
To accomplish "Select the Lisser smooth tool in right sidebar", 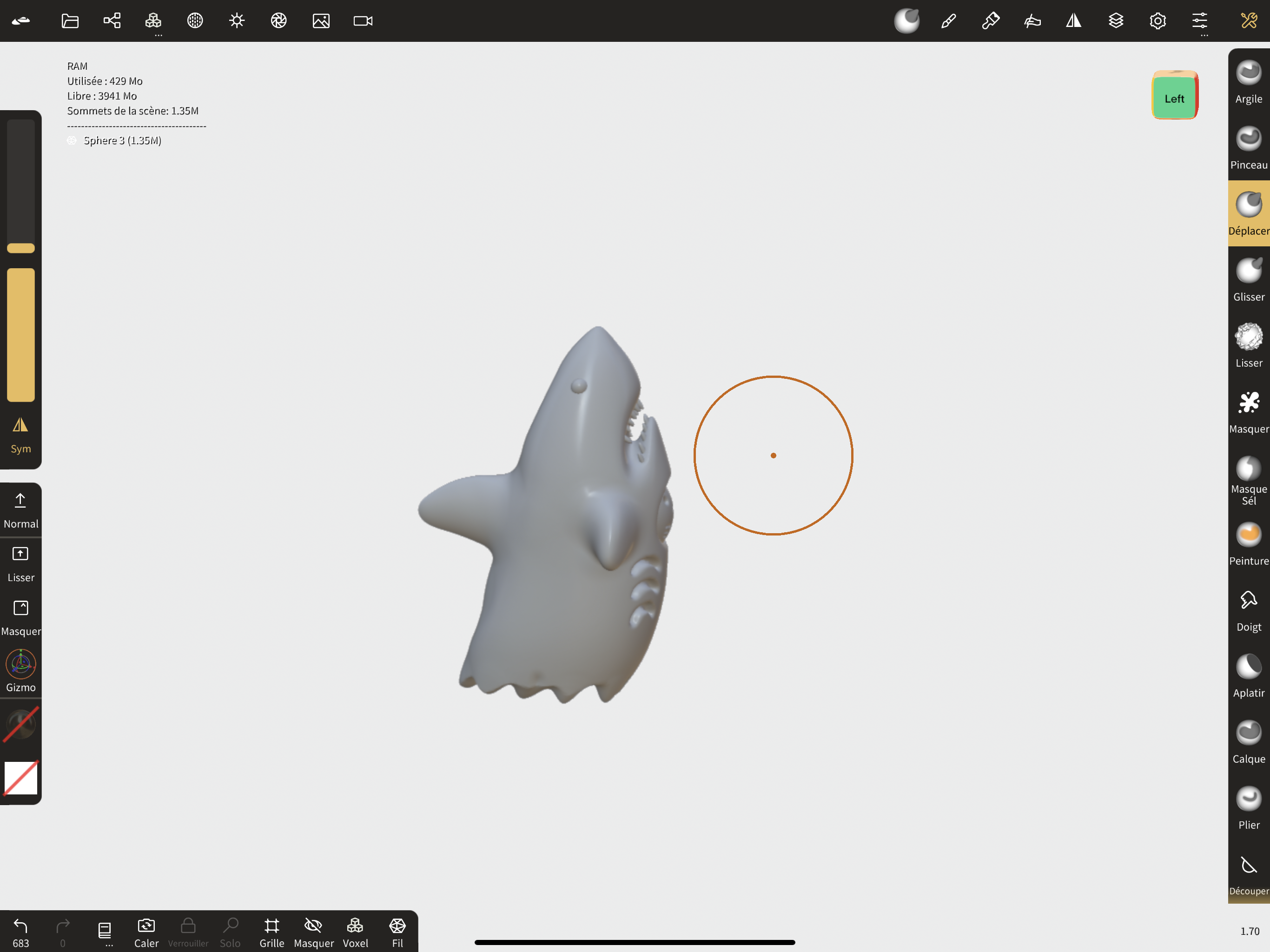I will click(x=1249, y=346).
